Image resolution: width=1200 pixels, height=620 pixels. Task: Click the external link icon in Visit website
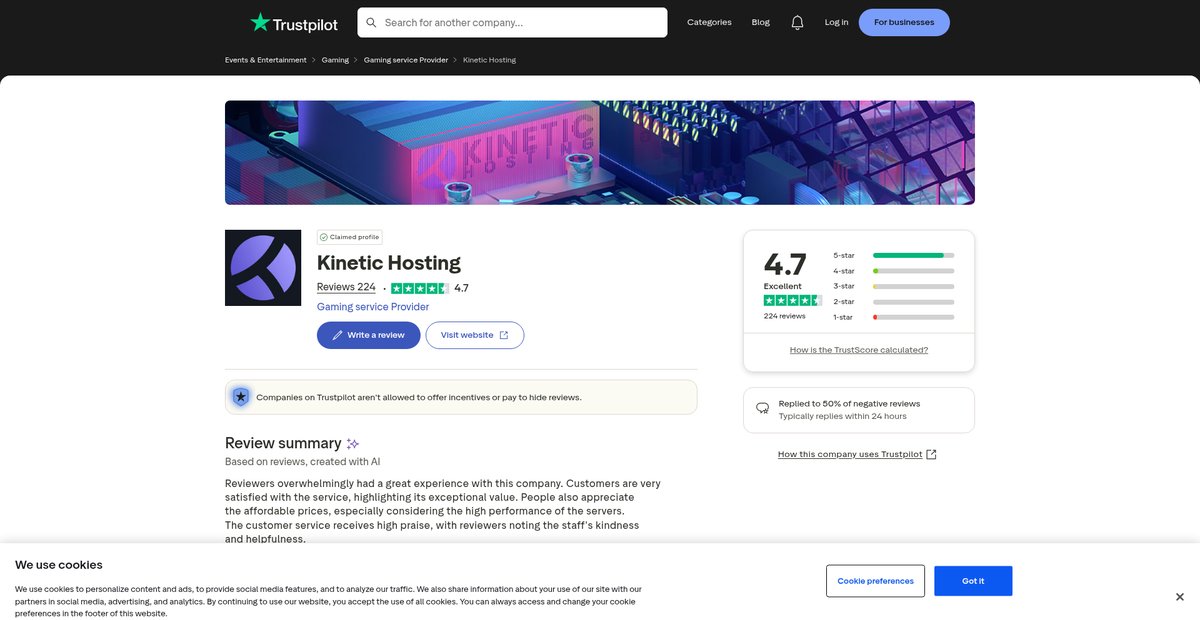pos(504,335)
